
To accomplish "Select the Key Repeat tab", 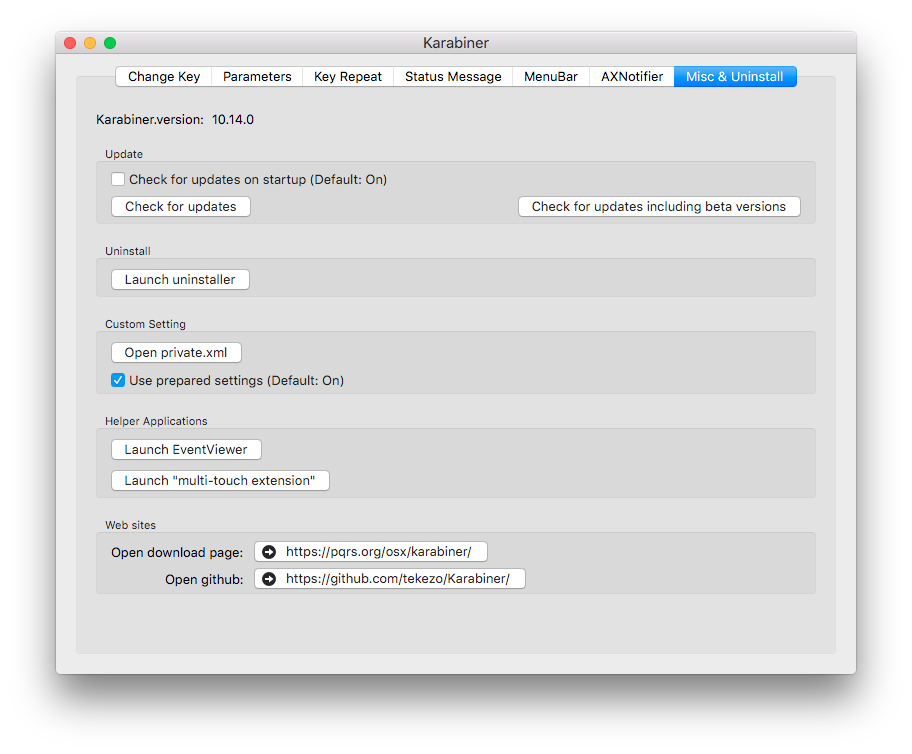I will (x=348, y=77).
